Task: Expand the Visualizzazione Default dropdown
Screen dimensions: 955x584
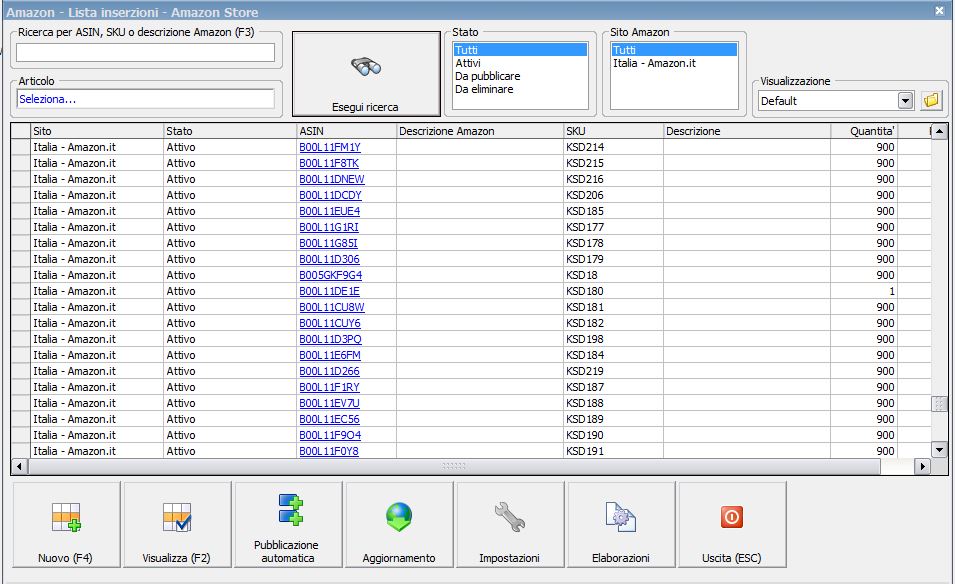Action: (x=906, y=100)
